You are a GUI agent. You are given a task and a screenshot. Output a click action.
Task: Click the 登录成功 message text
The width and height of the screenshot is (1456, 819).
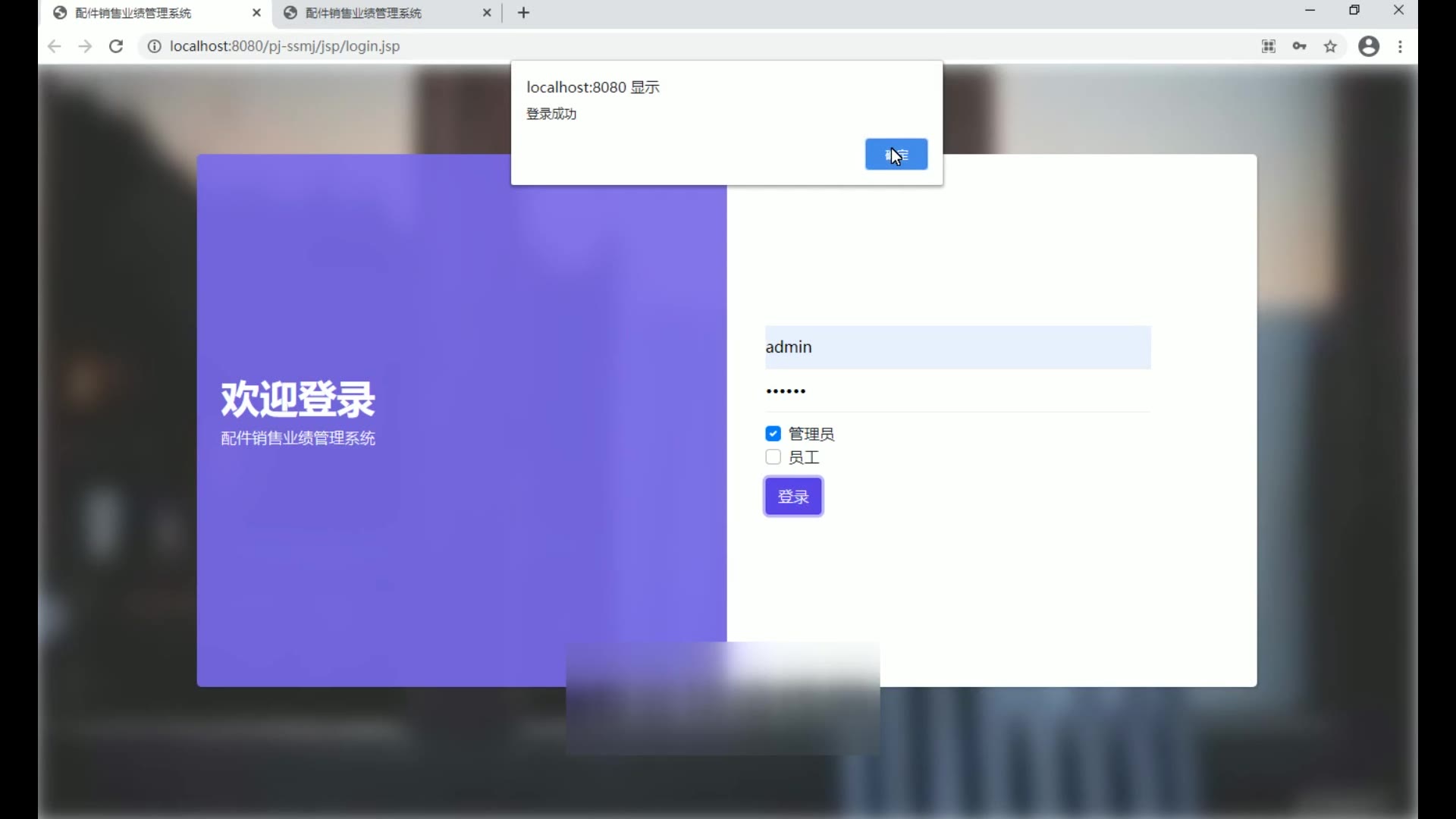(x=551, y=114)
